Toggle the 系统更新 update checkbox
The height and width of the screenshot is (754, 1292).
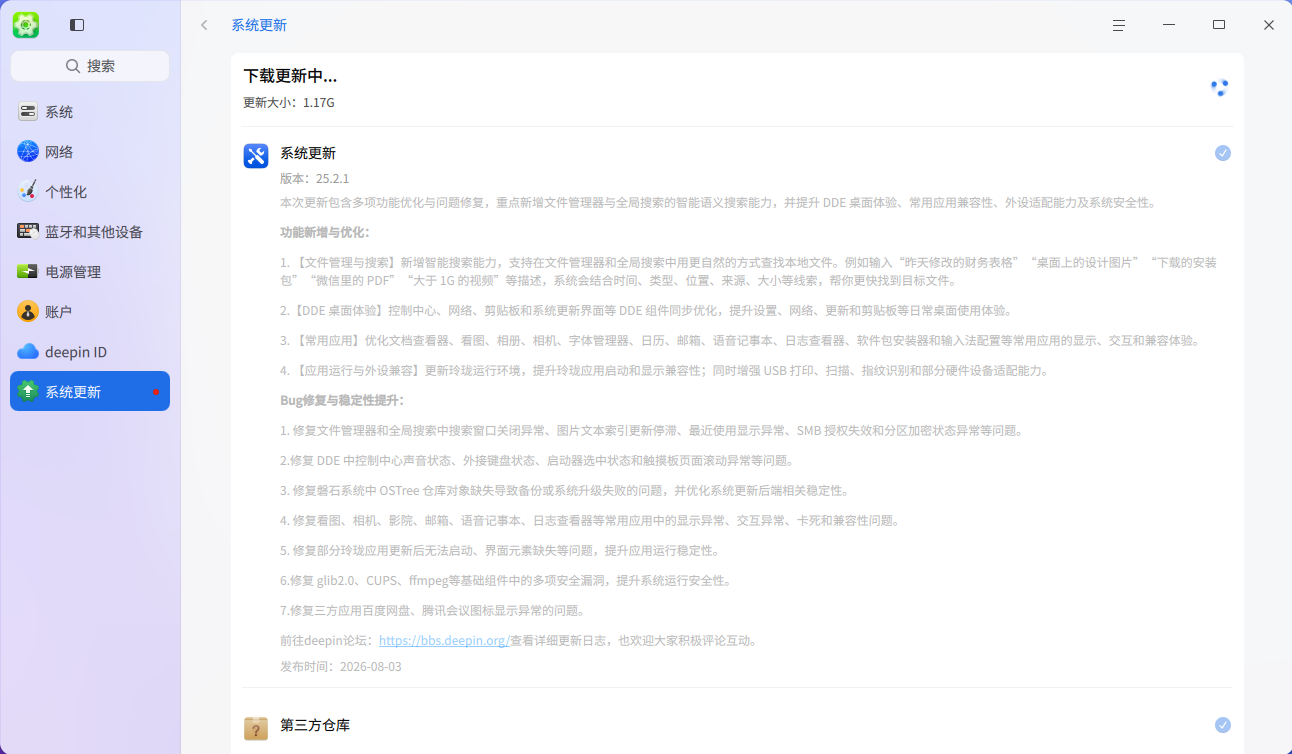pos(1223,153)
